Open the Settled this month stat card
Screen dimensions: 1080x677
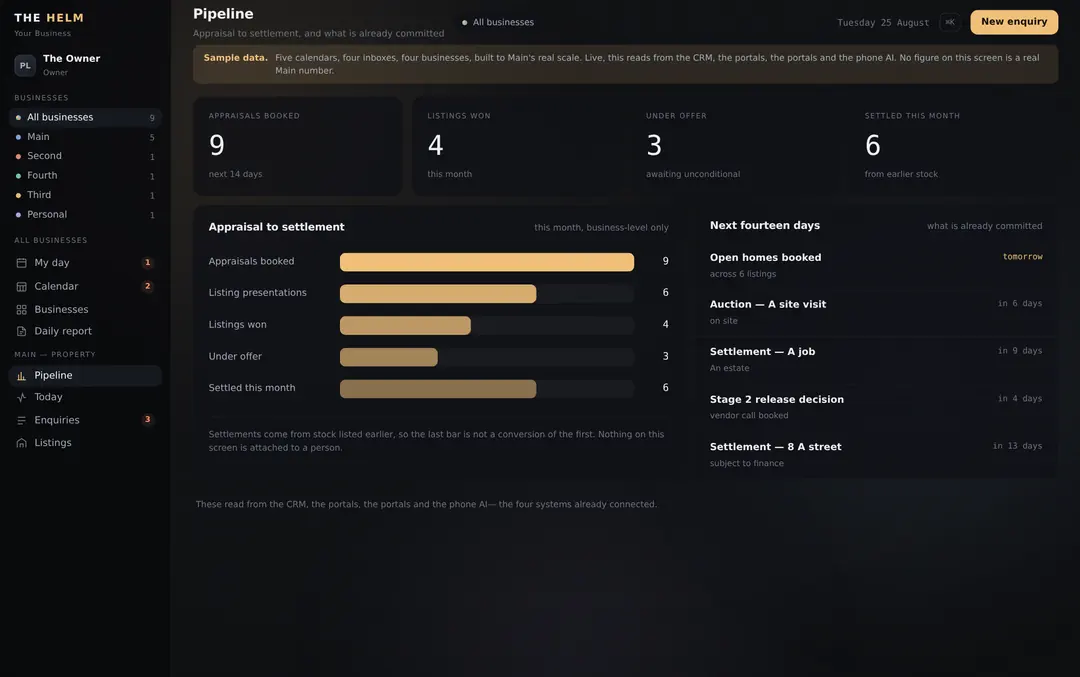[954, 146]
